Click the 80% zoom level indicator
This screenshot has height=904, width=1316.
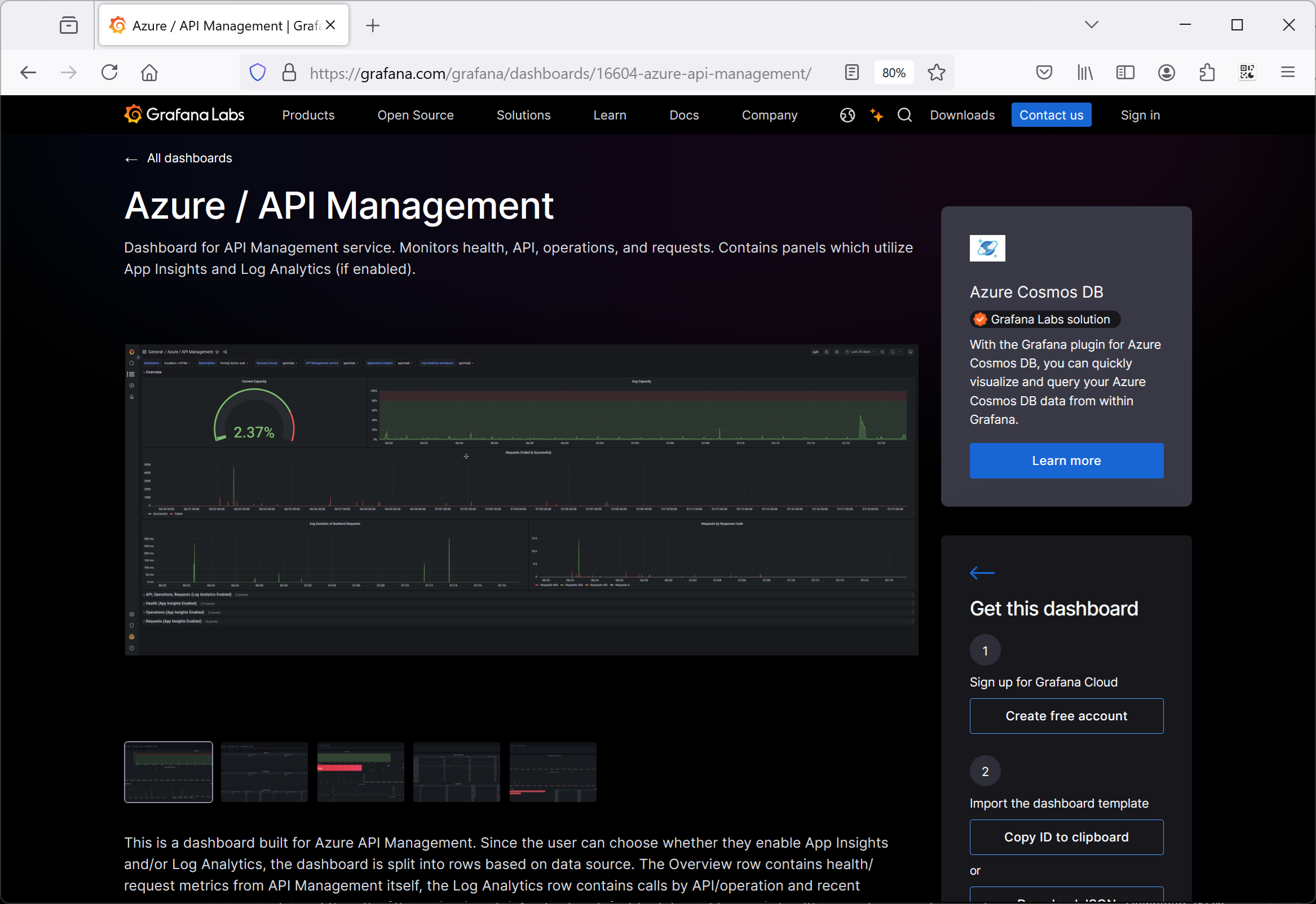click(893, 73)
